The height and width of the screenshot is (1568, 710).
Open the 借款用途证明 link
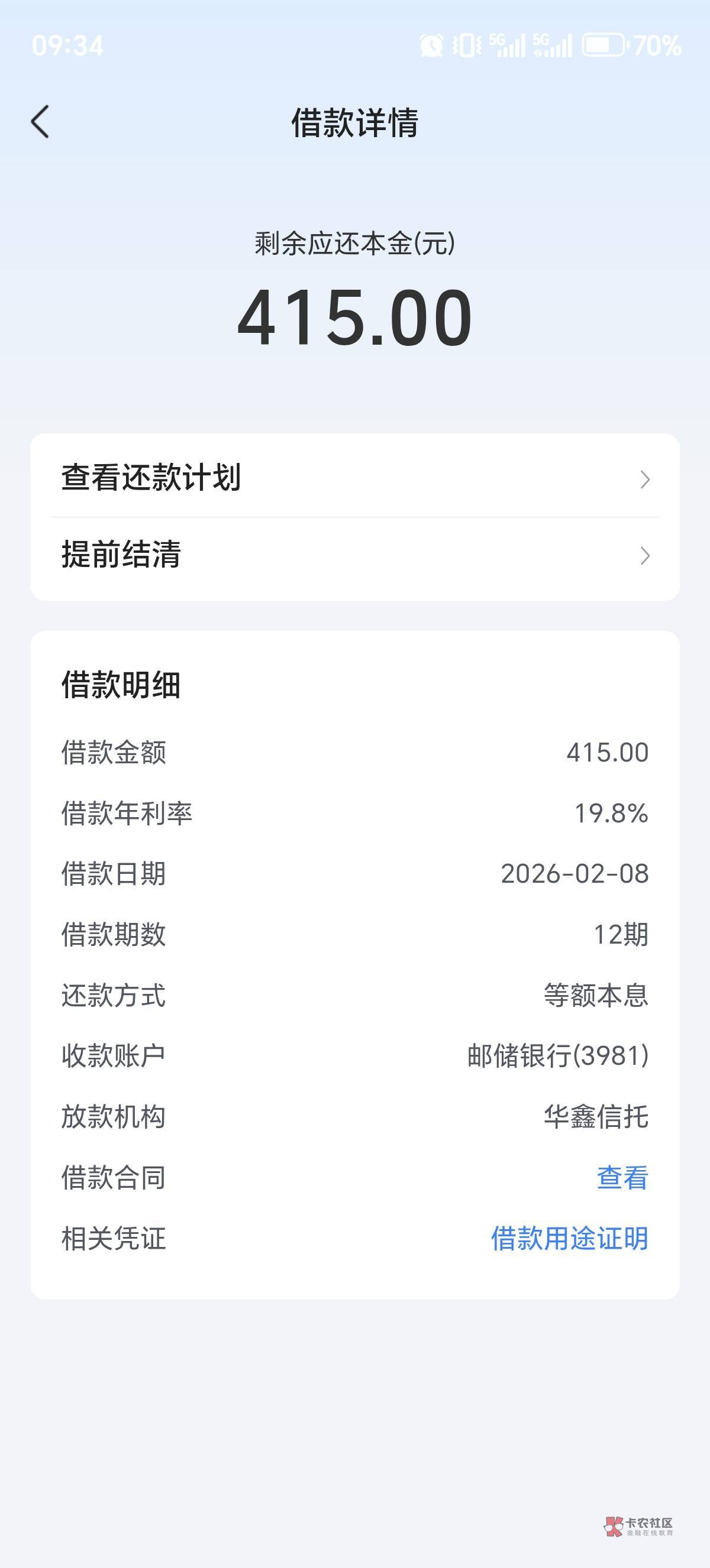[x=569, y=1238]
